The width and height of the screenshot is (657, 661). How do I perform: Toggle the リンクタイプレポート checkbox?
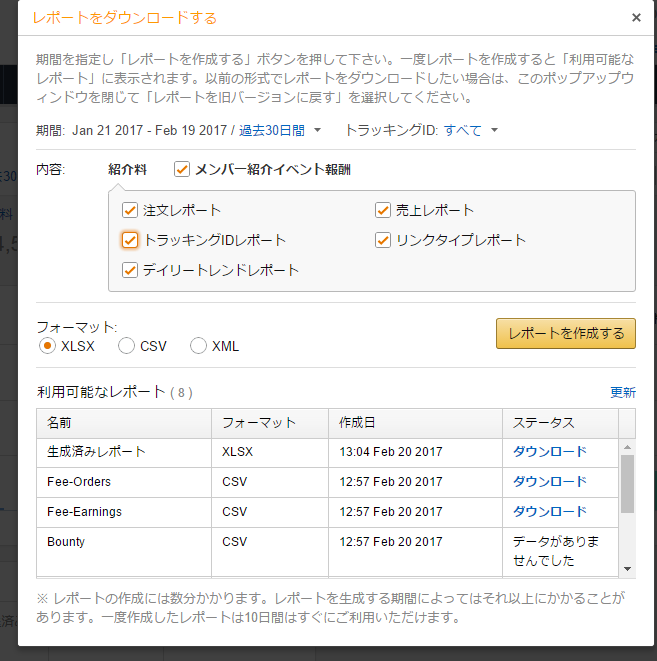point(383,240)
